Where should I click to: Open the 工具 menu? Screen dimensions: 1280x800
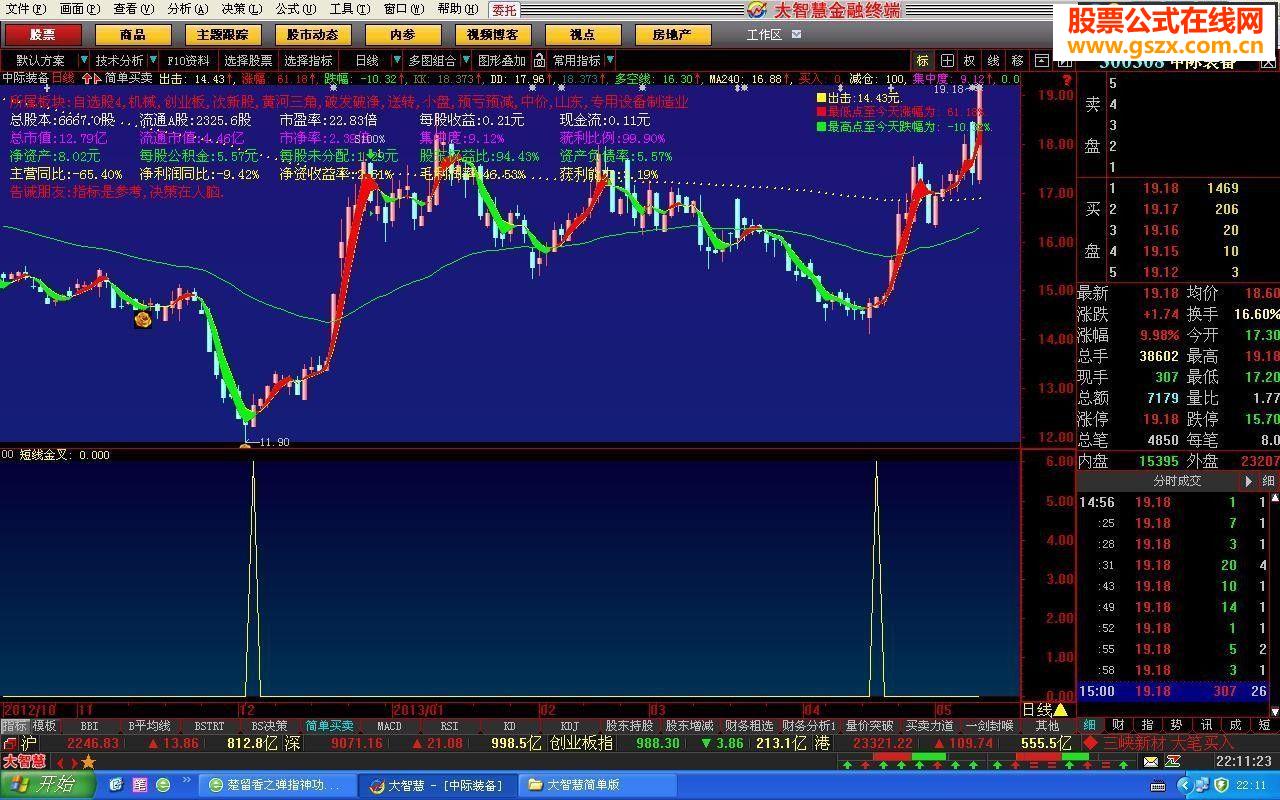coord(349,9)
